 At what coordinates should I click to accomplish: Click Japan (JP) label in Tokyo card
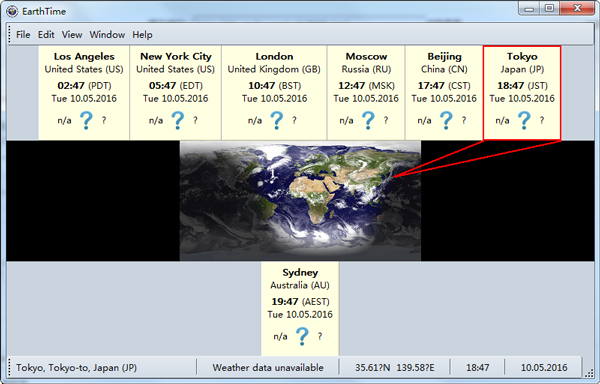pyautogui.click(x=522, y=70)
